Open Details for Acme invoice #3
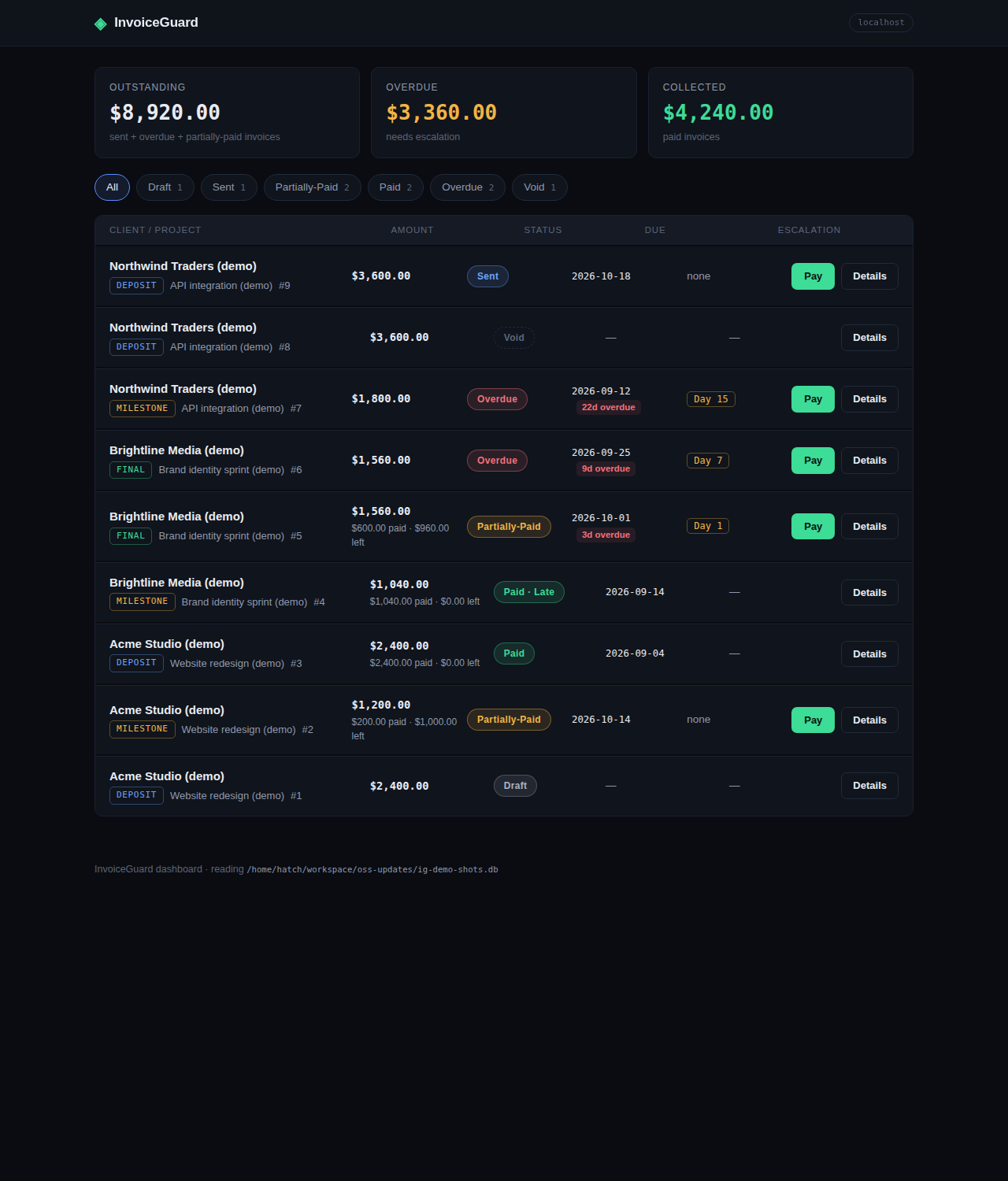This screenshot has width=1008, height=1181. pyautogui.click(x=869, y=654)
